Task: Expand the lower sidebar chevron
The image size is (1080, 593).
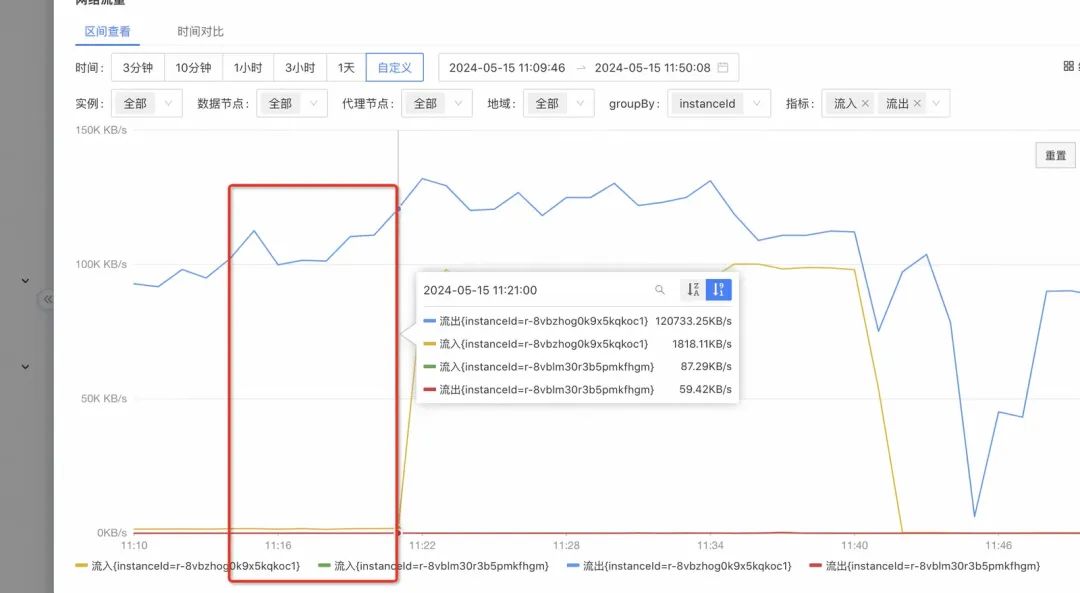Action: point(25,367)
